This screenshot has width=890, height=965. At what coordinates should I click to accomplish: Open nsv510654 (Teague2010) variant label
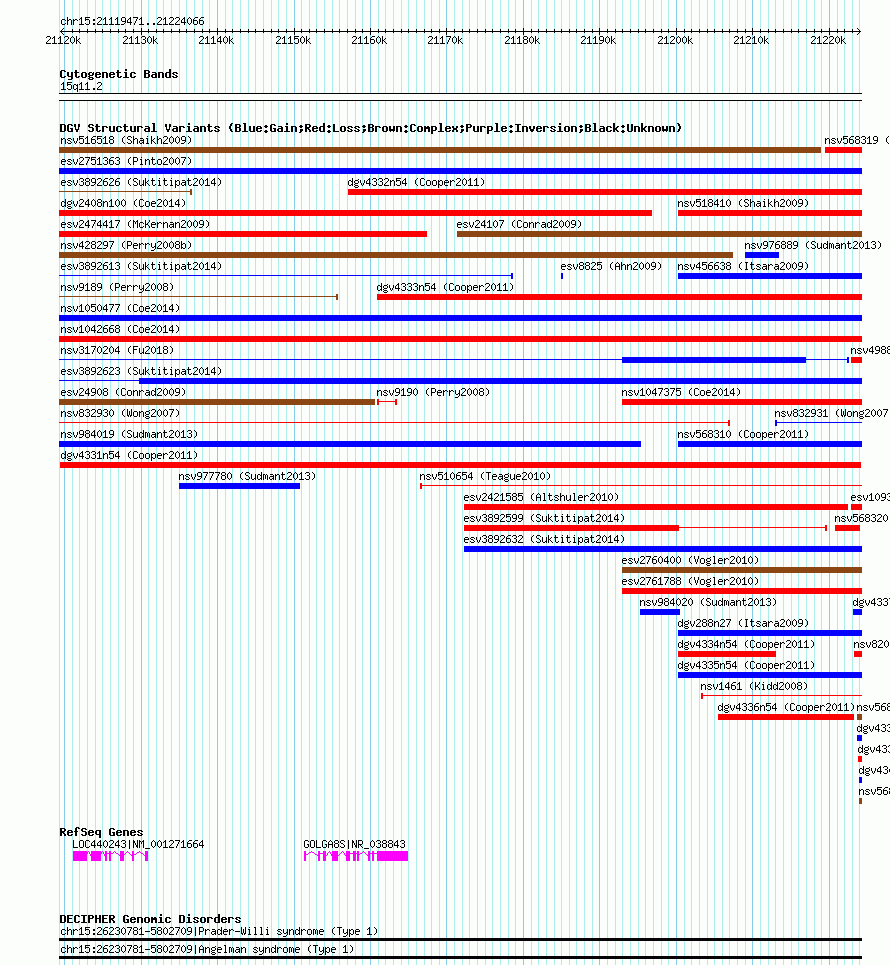[485, 476]
